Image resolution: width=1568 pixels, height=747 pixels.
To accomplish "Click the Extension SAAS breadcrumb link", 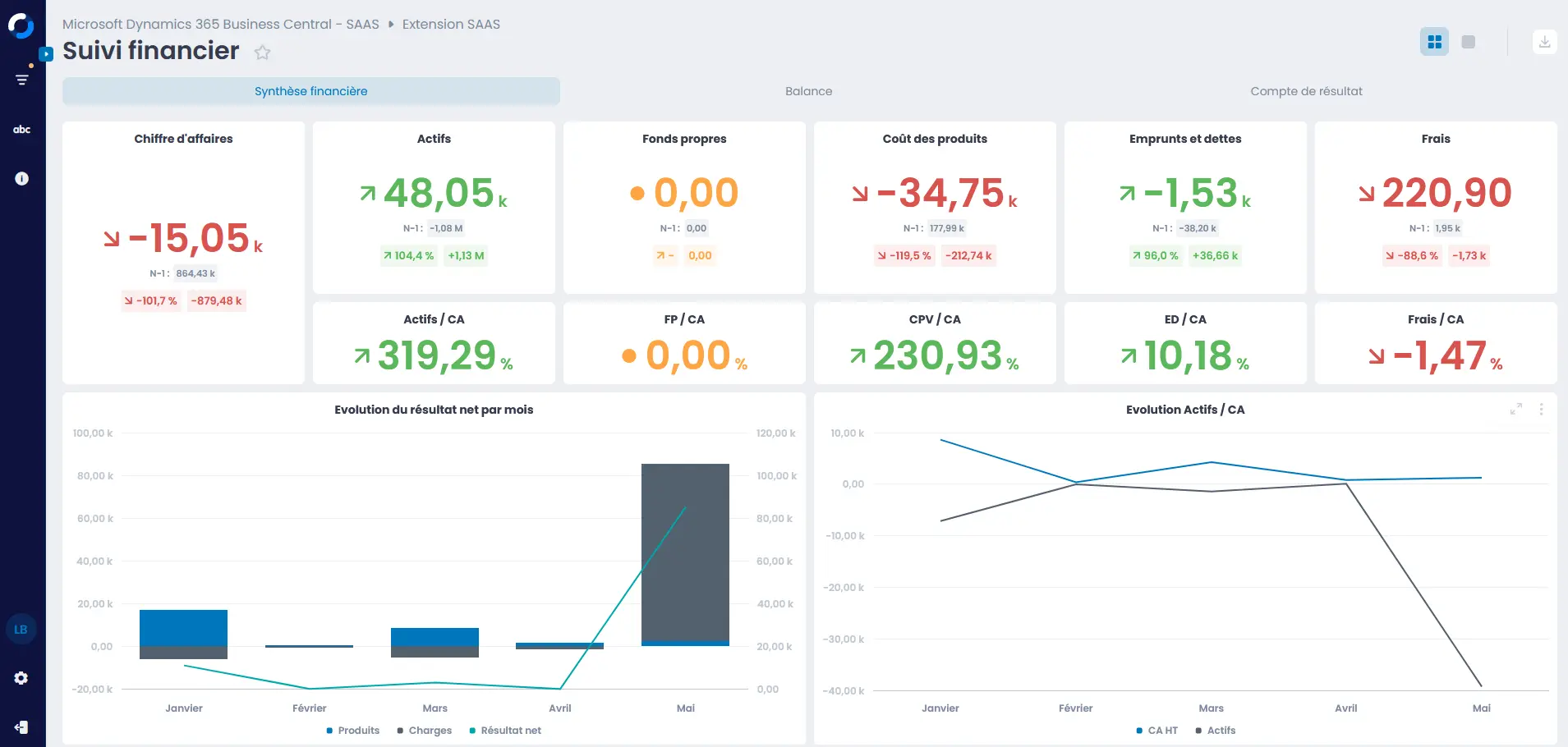I will click(451, 25).
